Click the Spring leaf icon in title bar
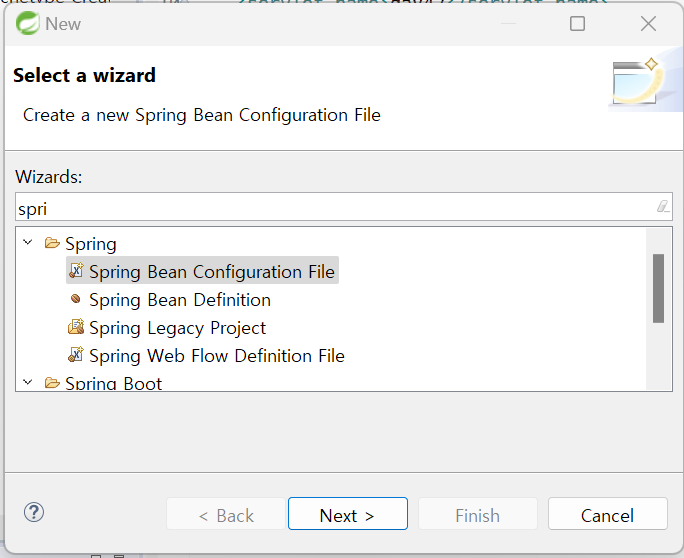The width and height of the screenshot is (684, 558). (x=27, y=24)
